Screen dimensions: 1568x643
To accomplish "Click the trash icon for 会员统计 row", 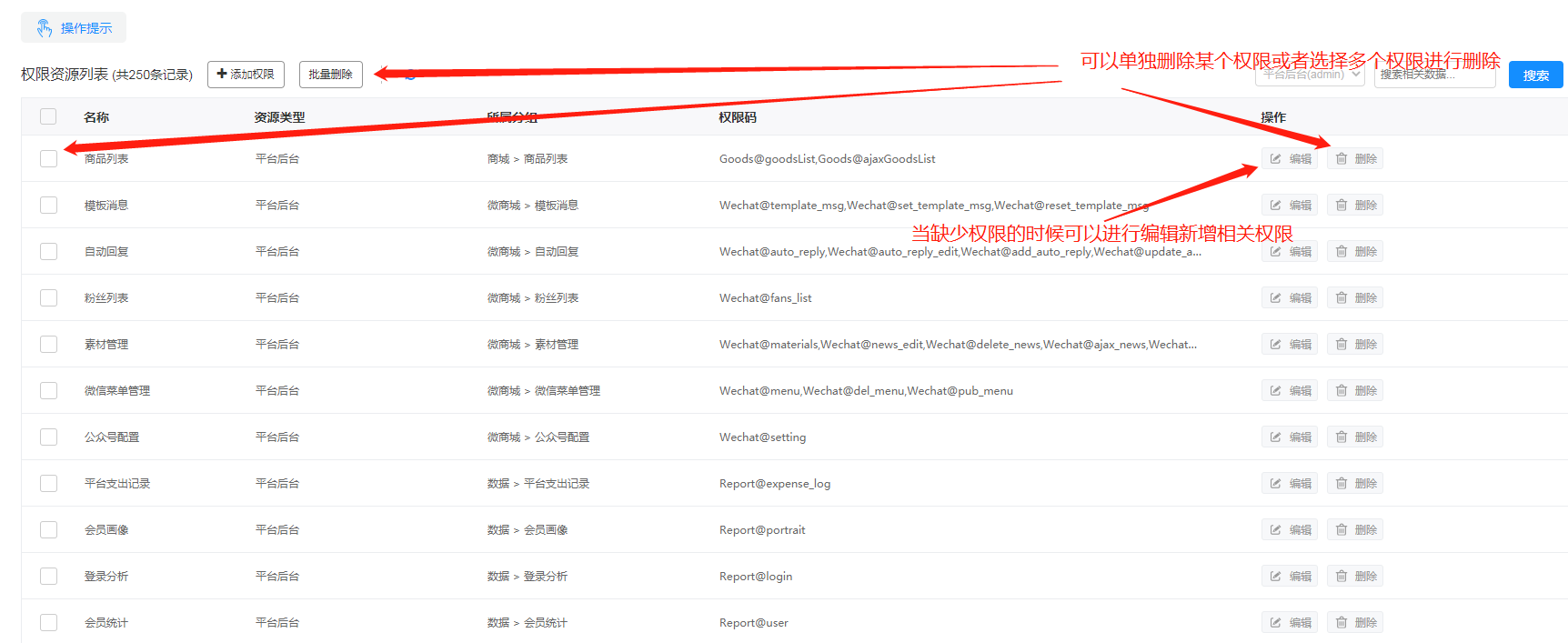I will tap(1342, 623).
